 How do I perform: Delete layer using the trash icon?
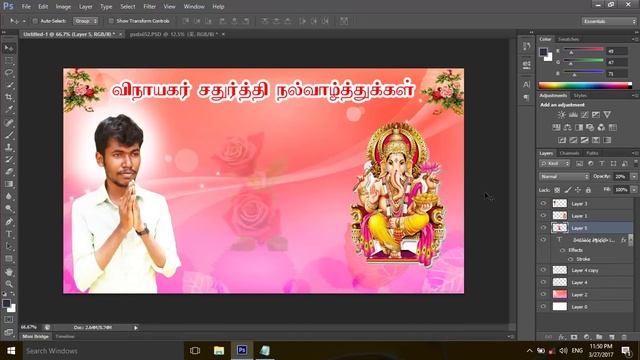pyautogui.click(x=624, y=337)
